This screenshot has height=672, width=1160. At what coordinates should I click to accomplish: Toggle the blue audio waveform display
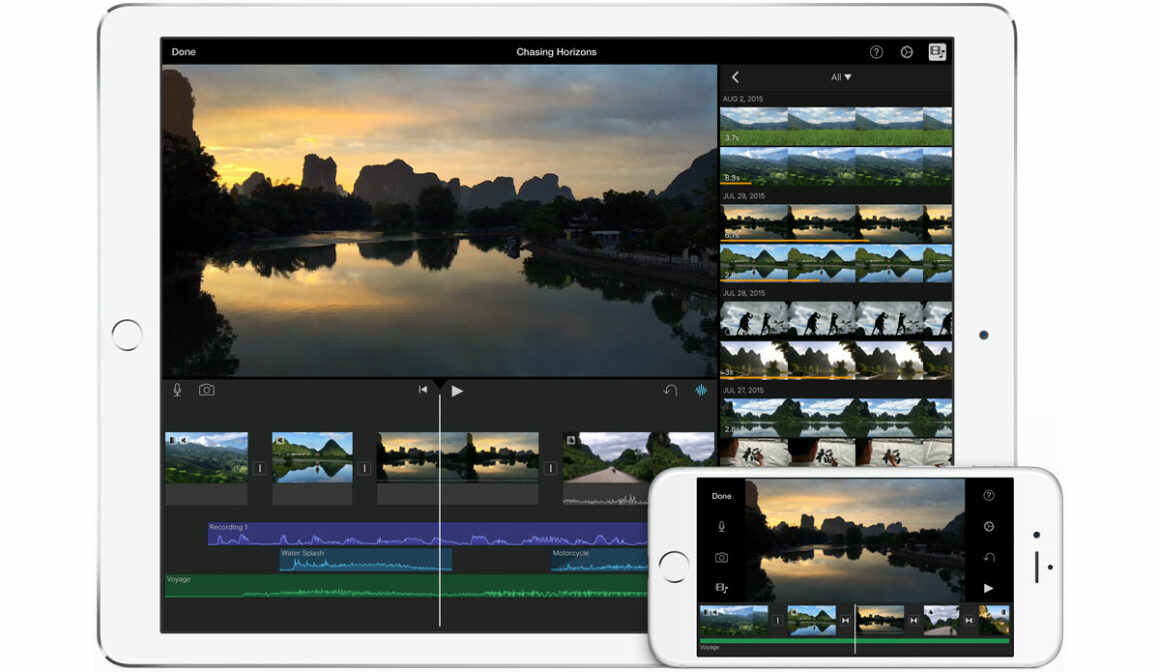(700, 390)
